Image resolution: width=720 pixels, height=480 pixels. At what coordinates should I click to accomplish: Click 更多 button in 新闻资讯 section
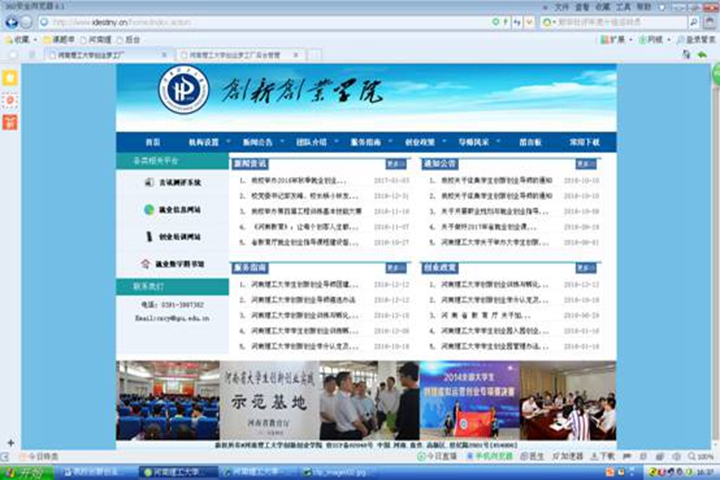[396, 164]
